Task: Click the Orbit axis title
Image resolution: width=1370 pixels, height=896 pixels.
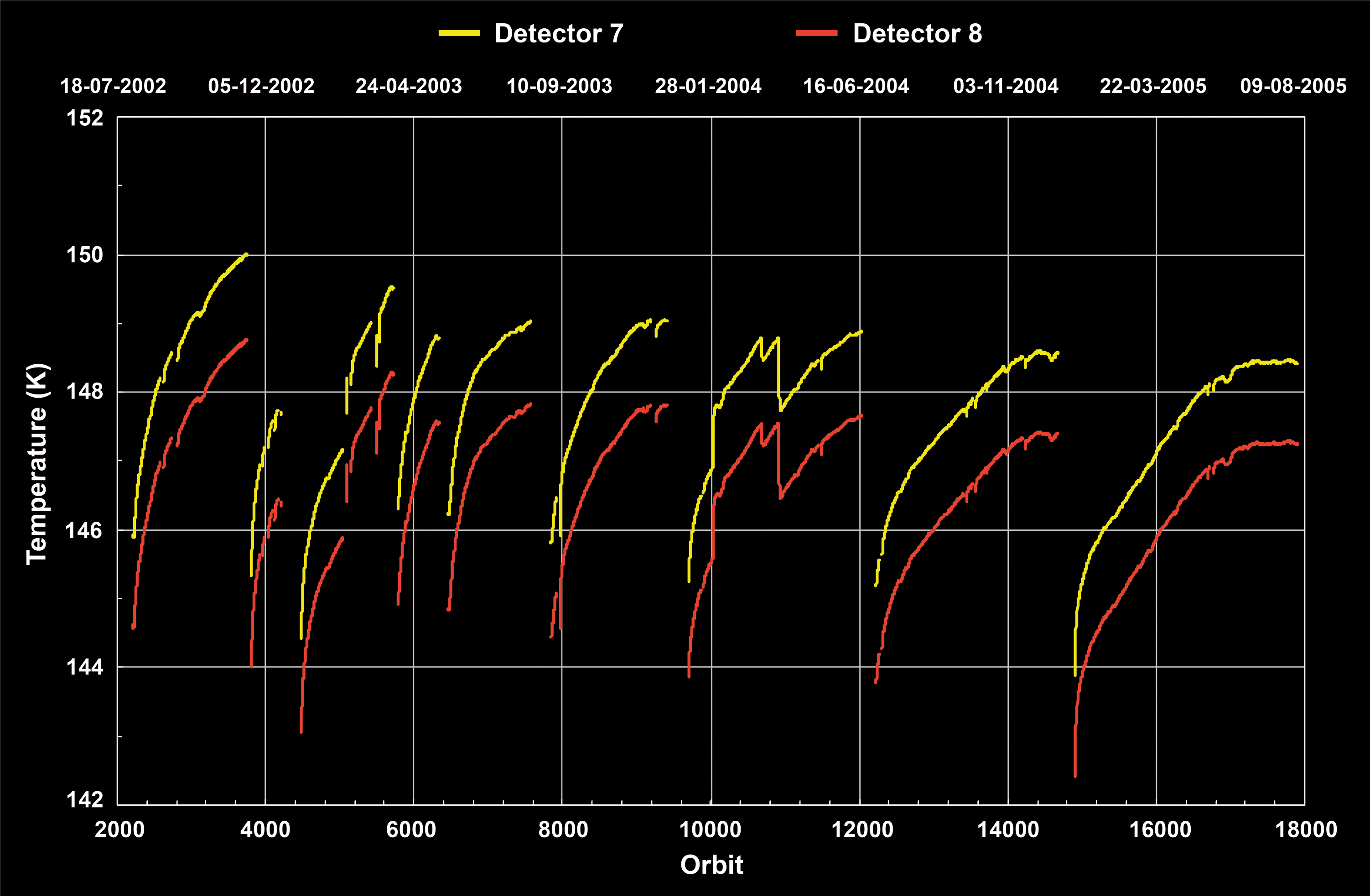Action: pos(711,865)
